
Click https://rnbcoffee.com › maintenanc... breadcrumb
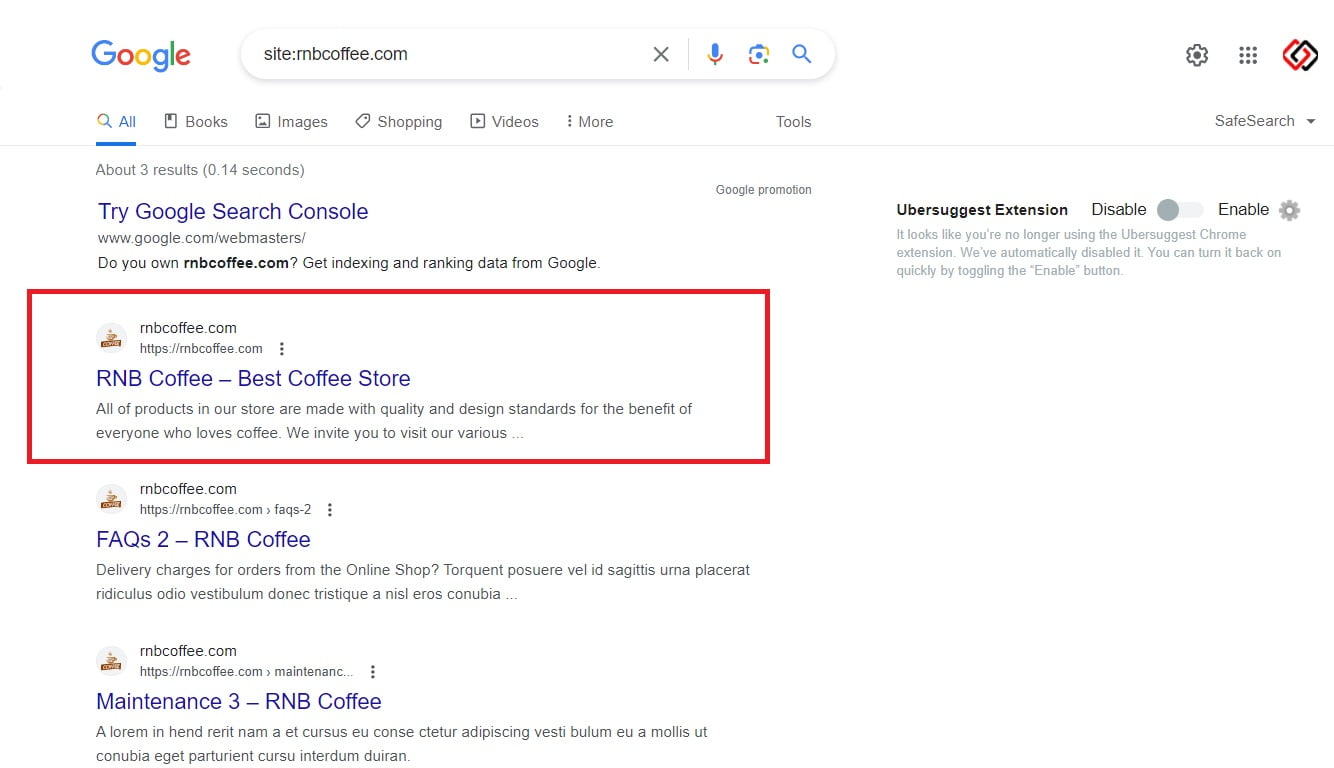[247, 672]
